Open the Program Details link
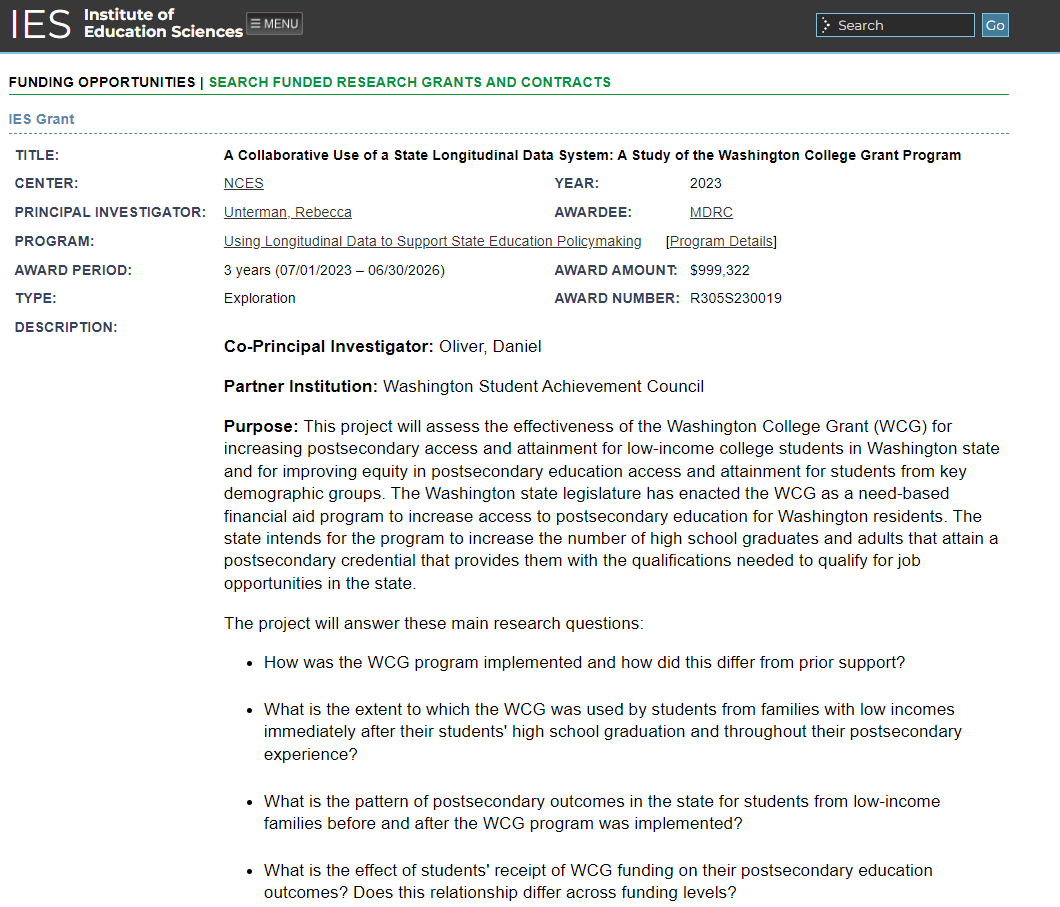The image size is (1060, 907). tap(721, 241)
